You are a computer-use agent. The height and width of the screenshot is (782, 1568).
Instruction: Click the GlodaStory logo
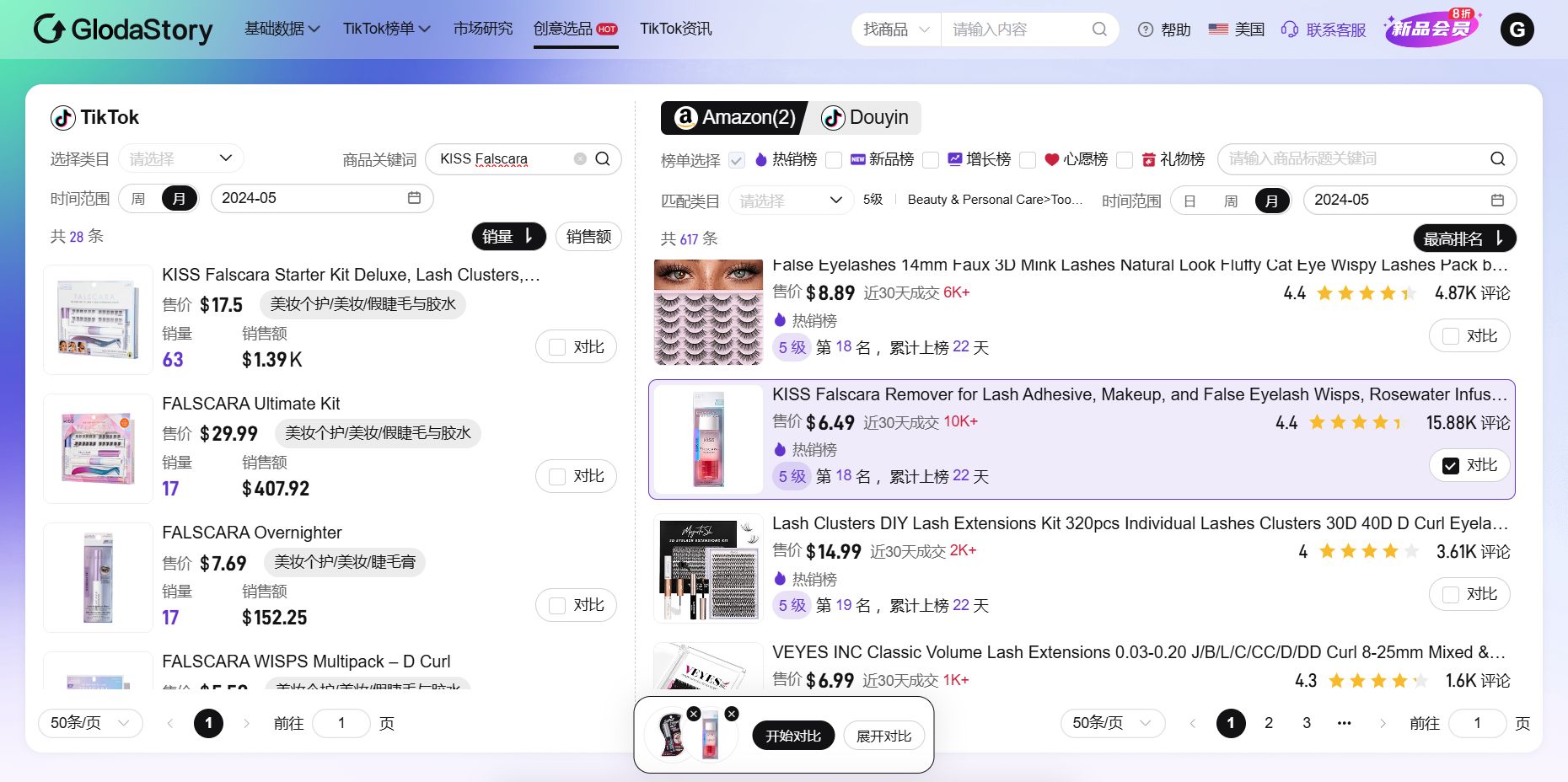(123, 29)
